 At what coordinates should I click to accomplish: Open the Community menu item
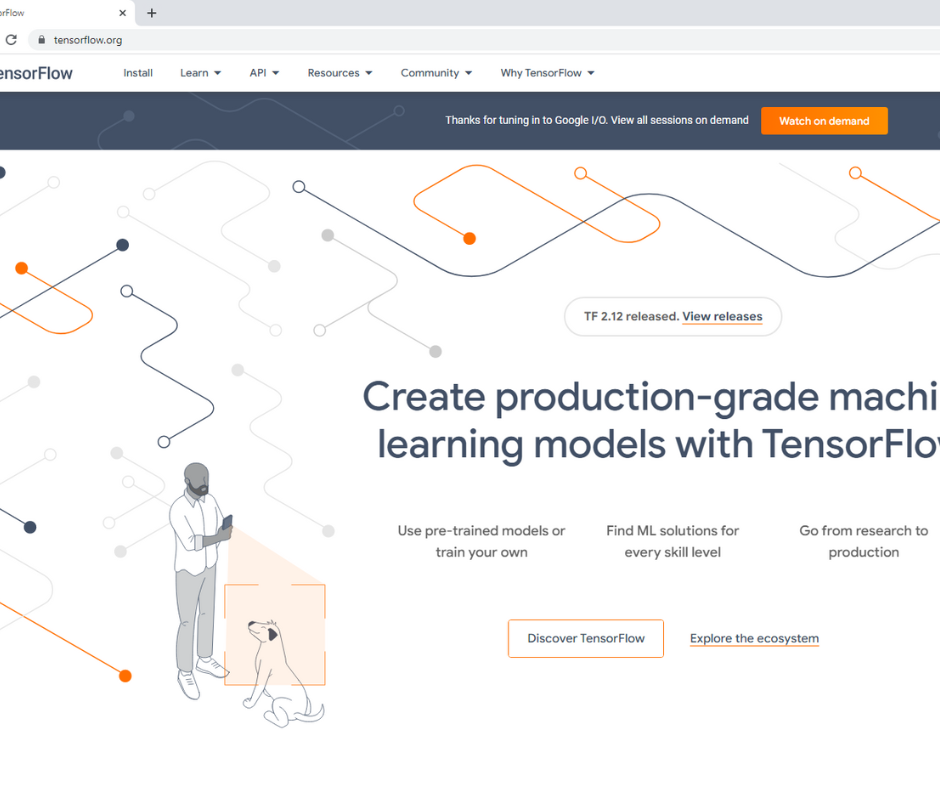point(430,73)
